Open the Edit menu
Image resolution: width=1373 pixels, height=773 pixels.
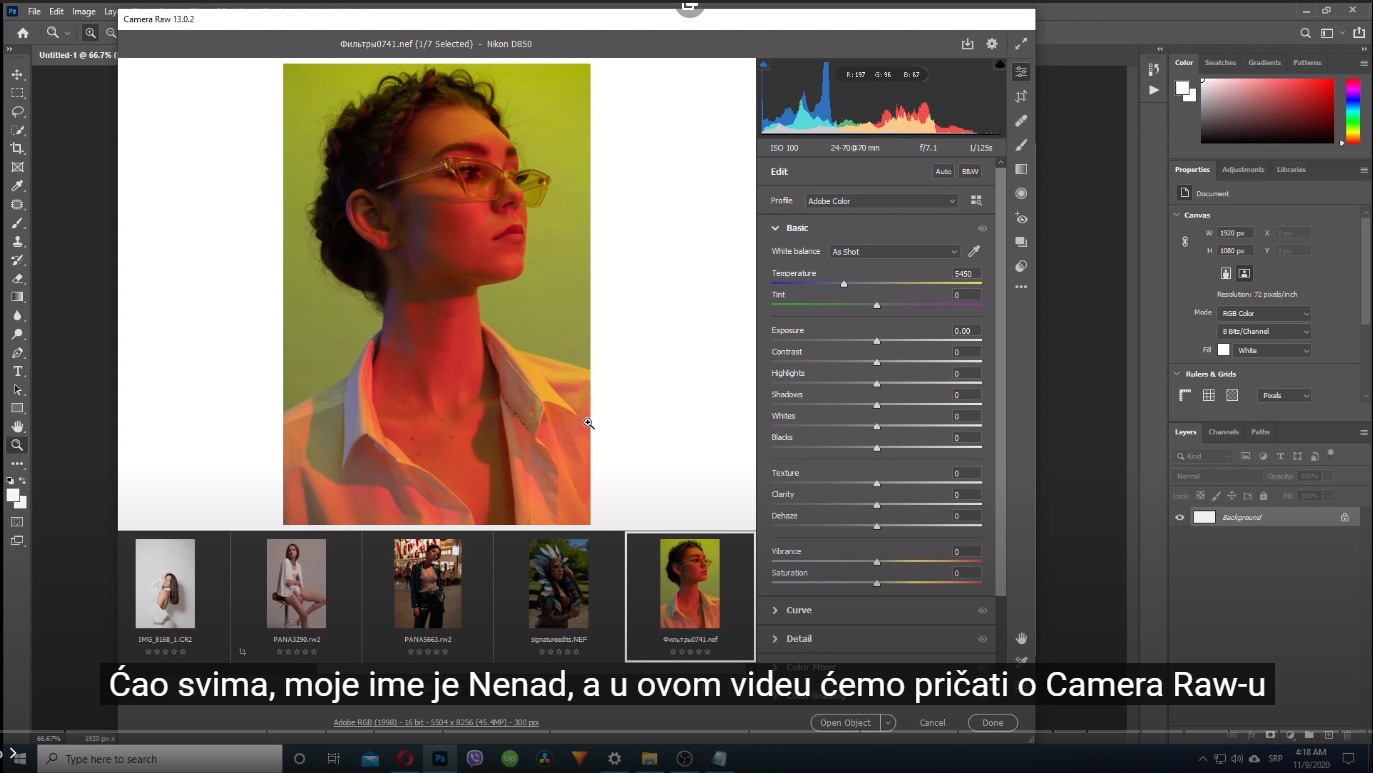(57, 12)
